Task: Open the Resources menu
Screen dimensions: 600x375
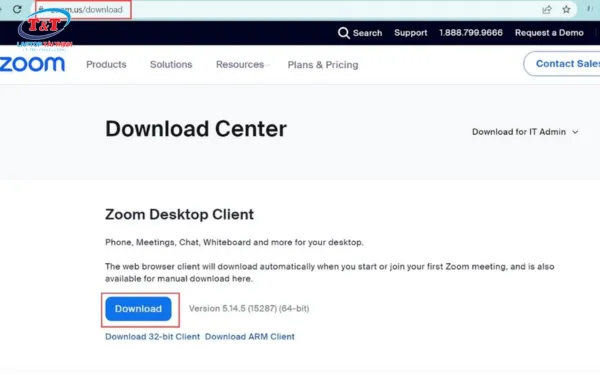Action: point(240,65)
